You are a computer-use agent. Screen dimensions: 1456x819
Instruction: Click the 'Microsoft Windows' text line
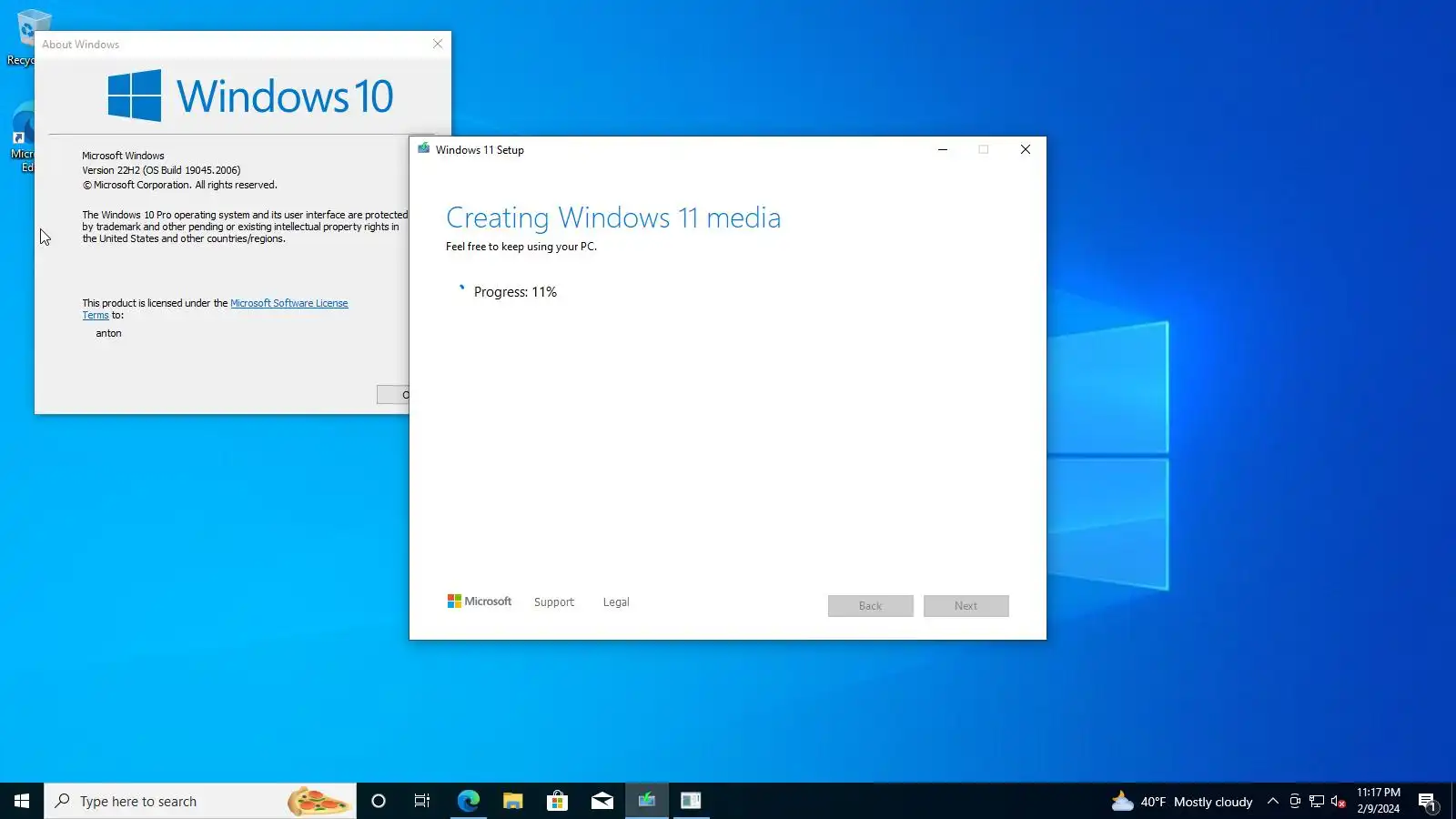click(124, 156)
